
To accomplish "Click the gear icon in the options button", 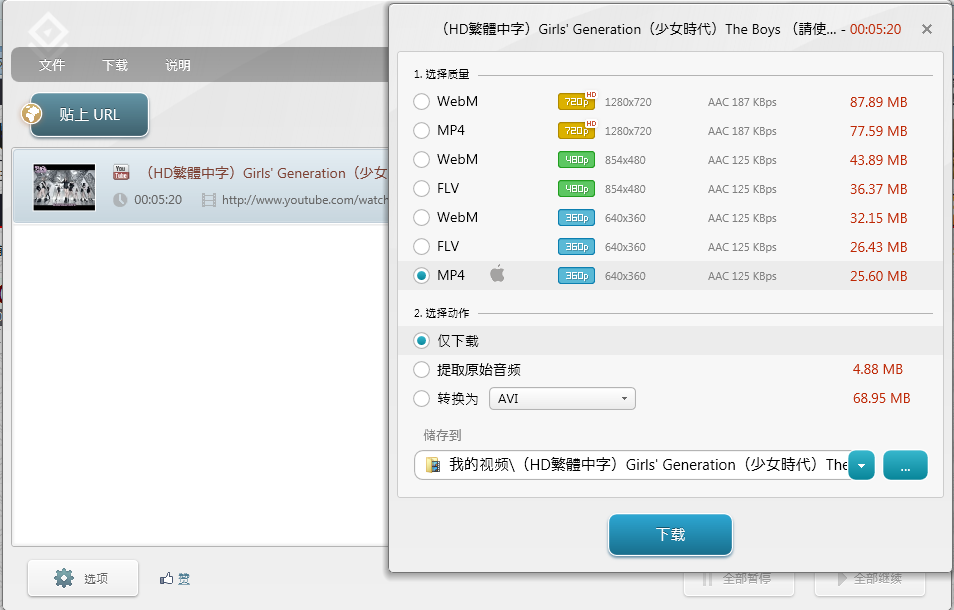I will pyautogui.click(x=64, y=578).
